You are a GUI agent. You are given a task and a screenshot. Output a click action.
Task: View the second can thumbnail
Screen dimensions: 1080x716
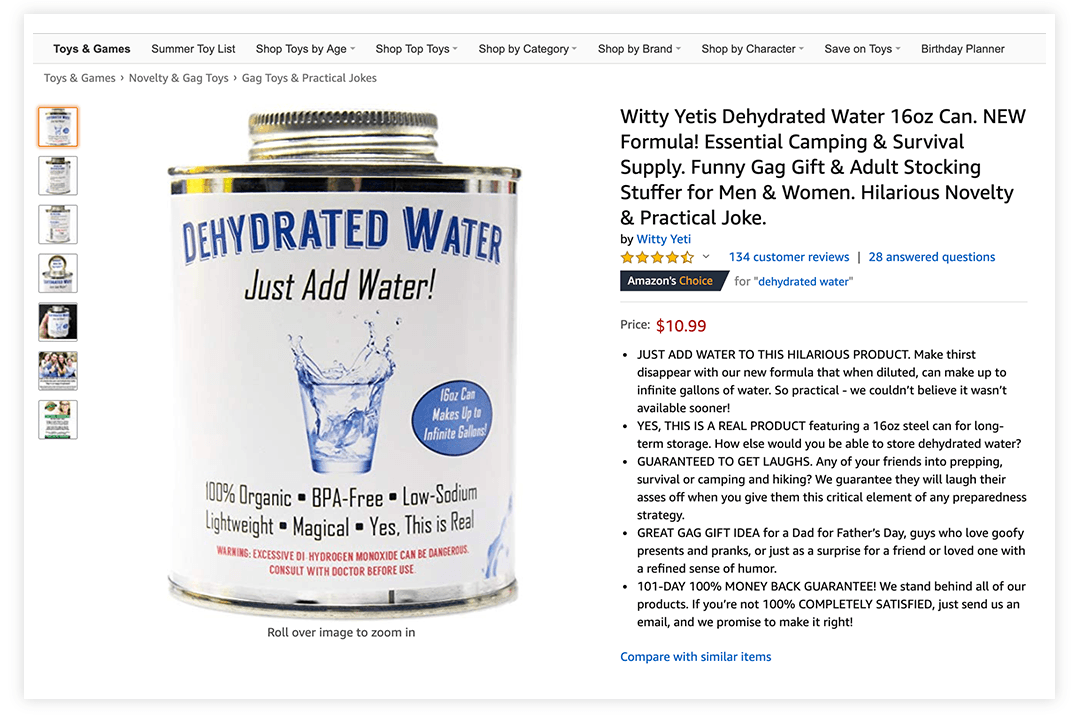click(x=58, y=176)
